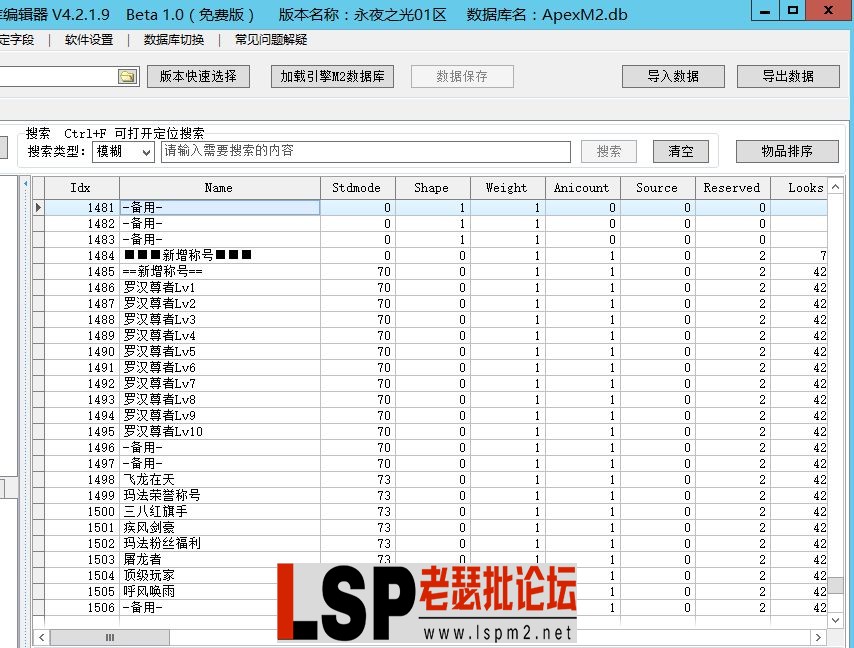
Task: Click the folder browse icon
Action: pyautogui.click(x=127, y=77)
